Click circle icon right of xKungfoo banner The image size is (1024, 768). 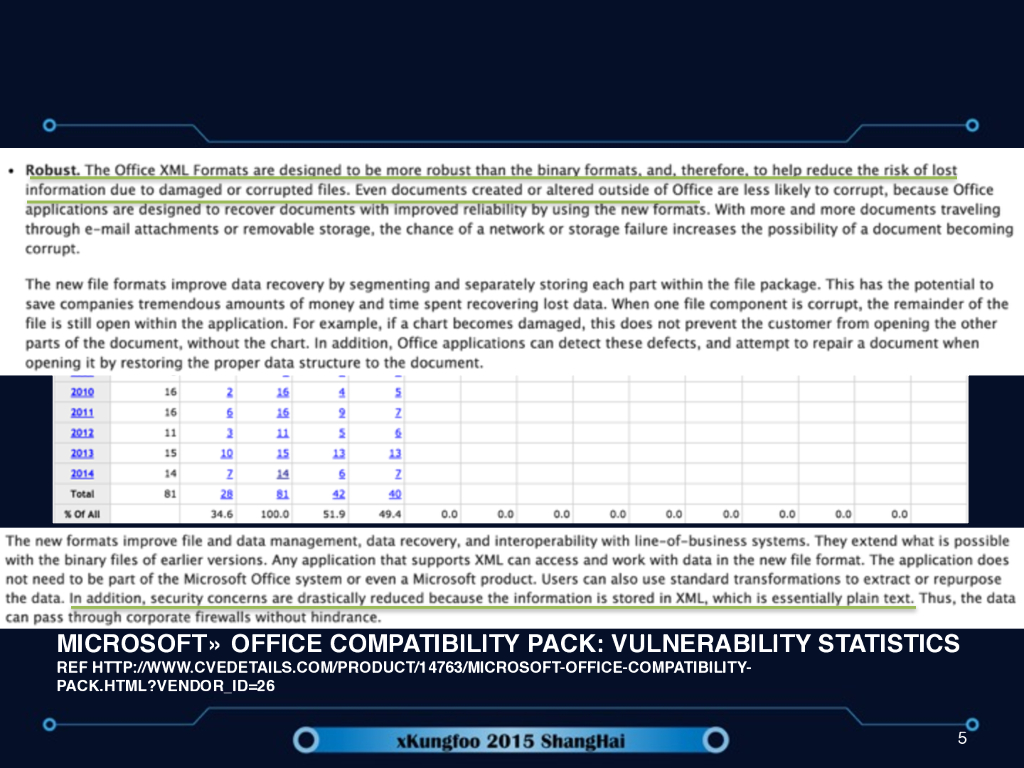click(x=714, y=740)
